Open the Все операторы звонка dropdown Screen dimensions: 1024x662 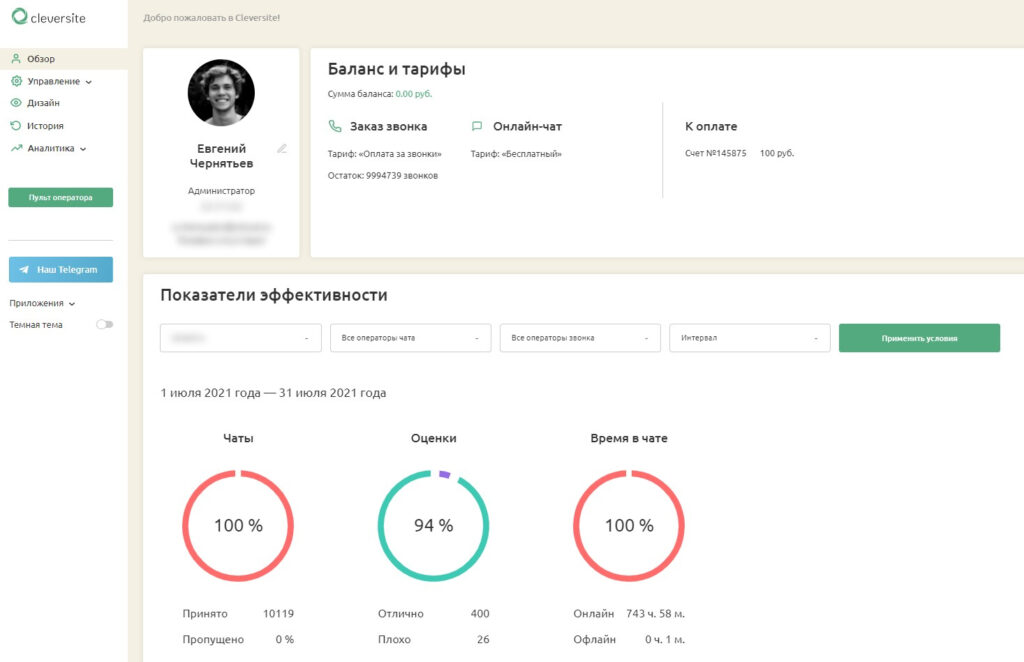point(580,338)
